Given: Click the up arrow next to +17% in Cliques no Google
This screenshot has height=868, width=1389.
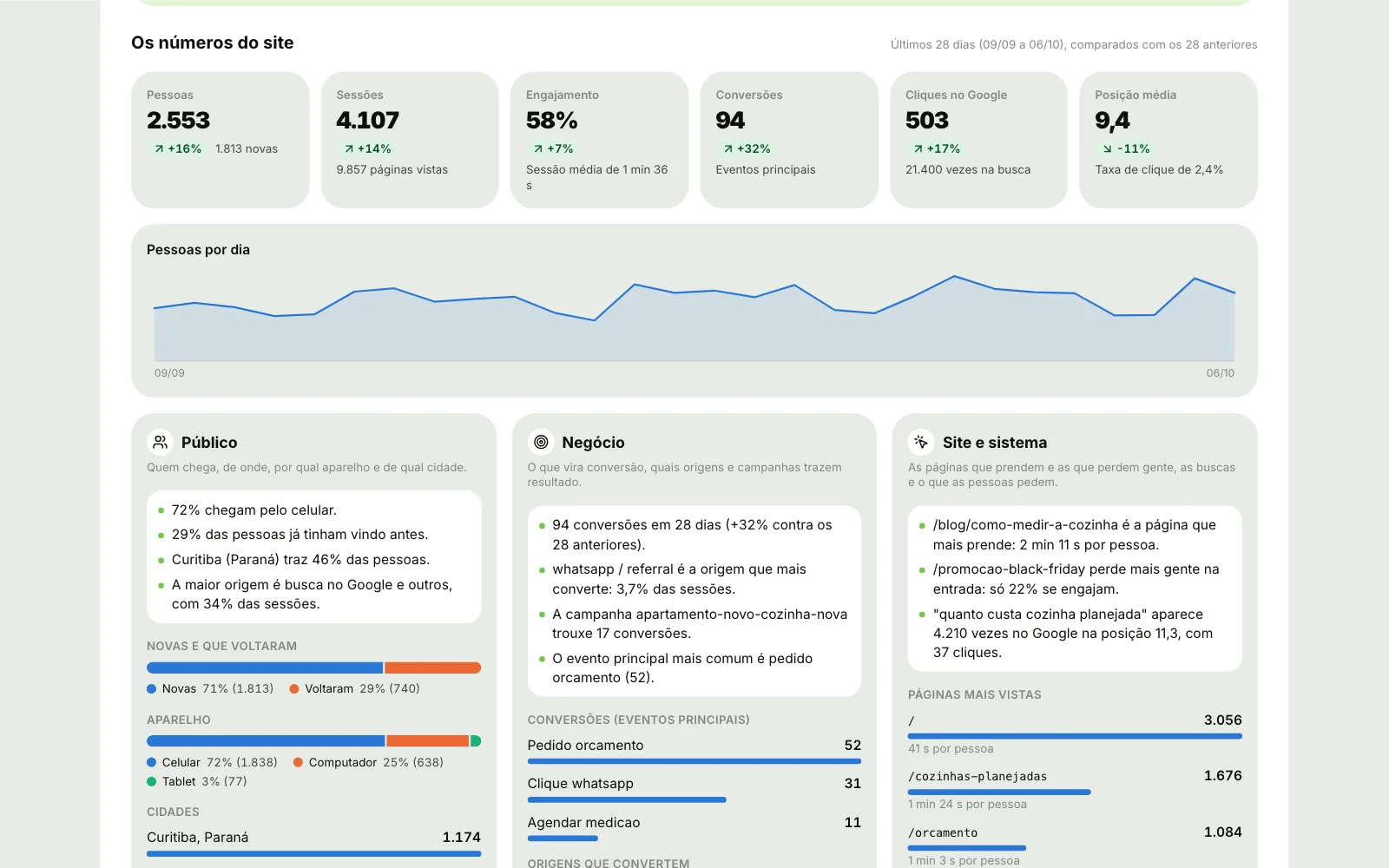Looking at the screenshot, I should [918, 149].
